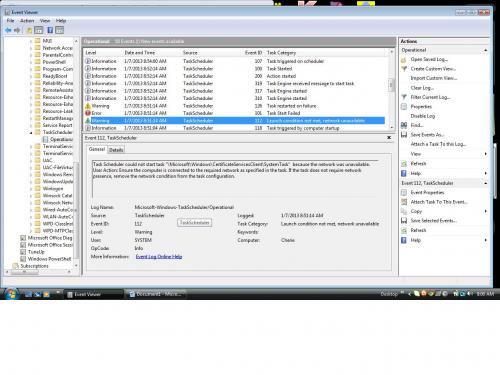Expand the UAC folder in the tree
The width and height of the screenshot is (500, 375).
point(31,160)
